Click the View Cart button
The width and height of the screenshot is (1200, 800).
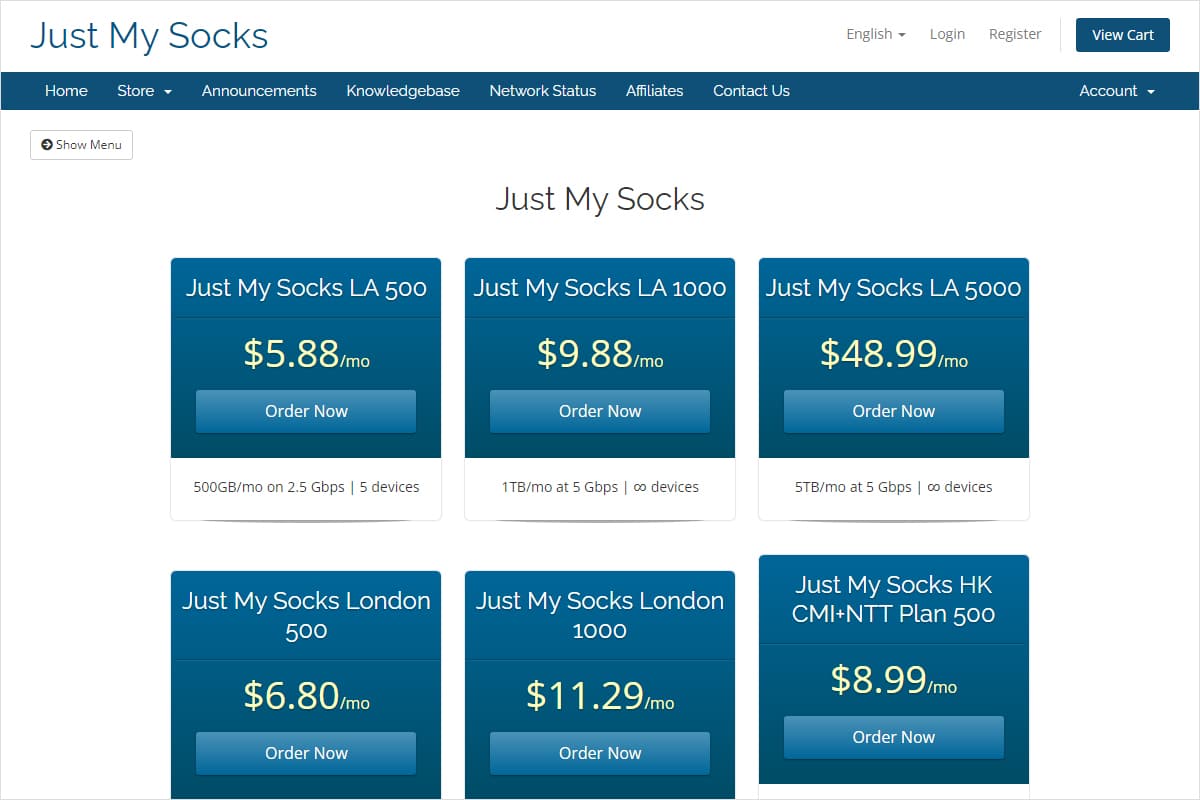click(x=1122, y=34)
